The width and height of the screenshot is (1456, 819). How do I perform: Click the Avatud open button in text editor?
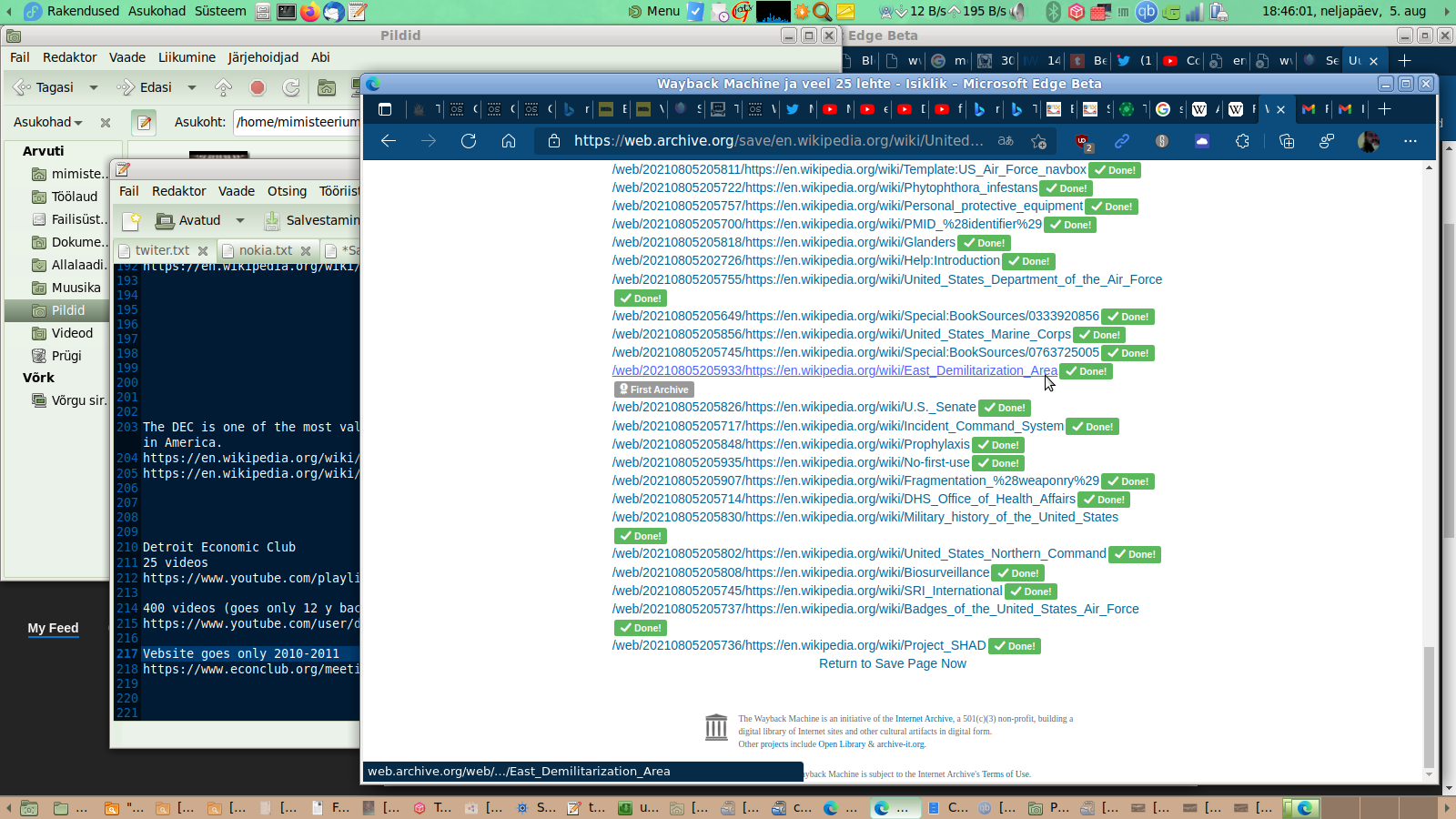pos(188,220)
